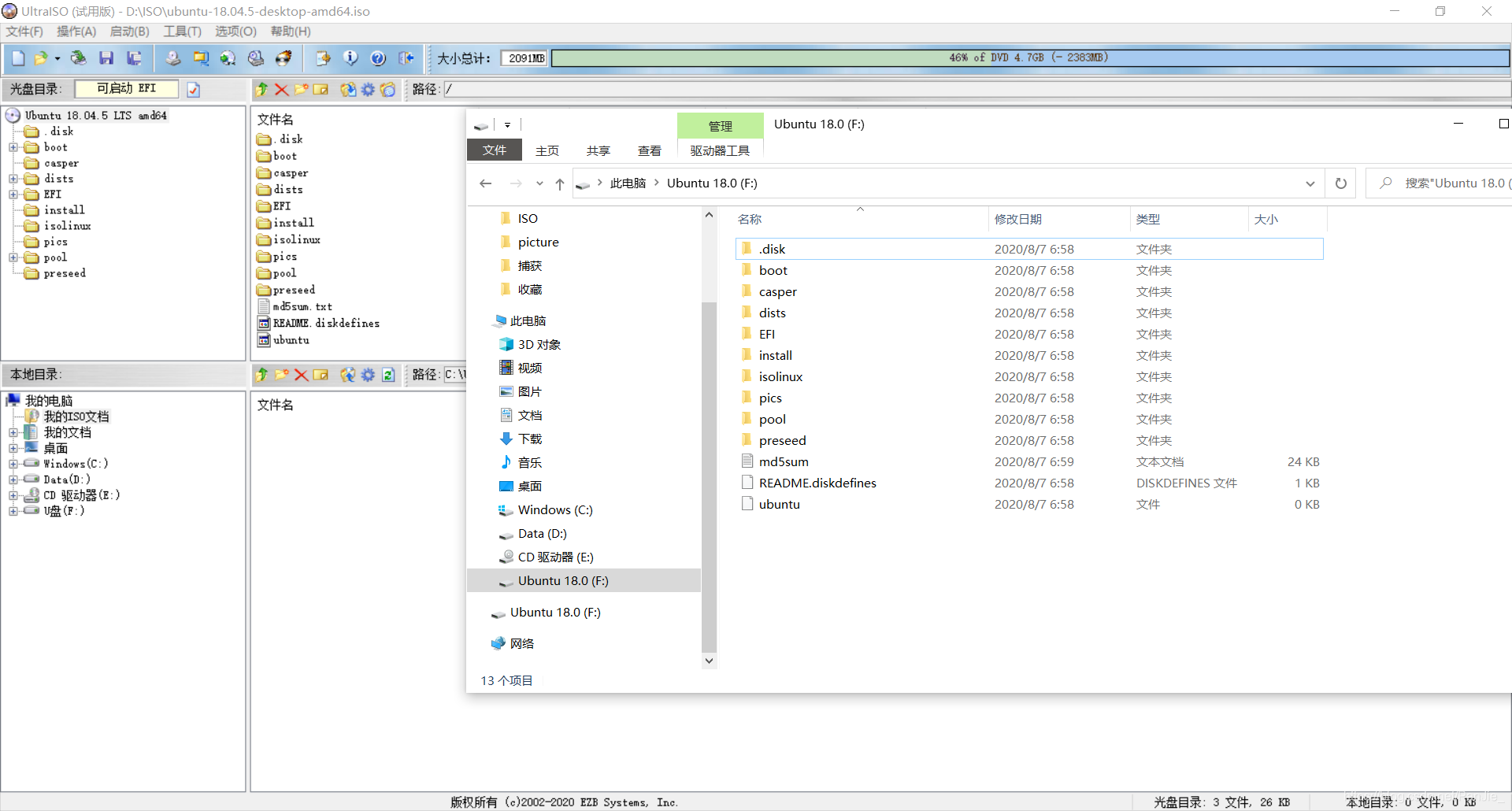Image resolution: width=1512 pixels, height=811 pixels.
Task: Open the 启动(B) menu in UltraISO
Action: 130,31
